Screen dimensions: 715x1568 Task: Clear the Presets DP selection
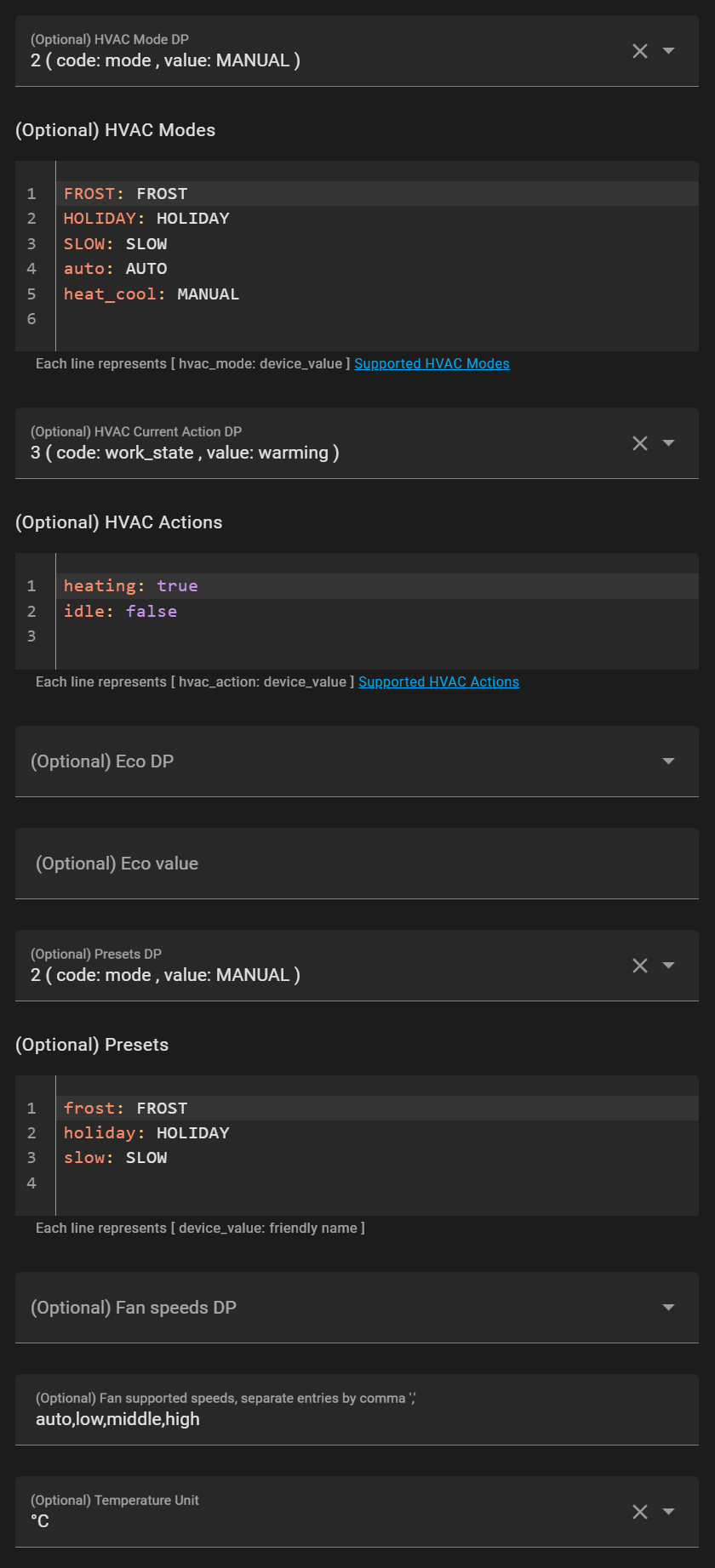pos(640,966)
